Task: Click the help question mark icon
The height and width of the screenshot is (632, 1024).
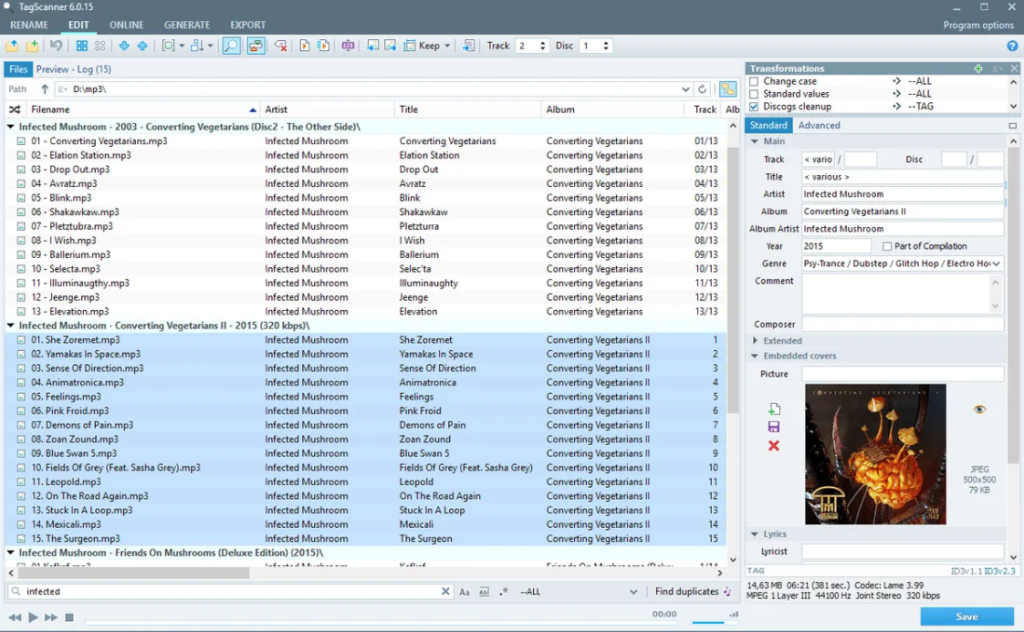Action: 1012,46
